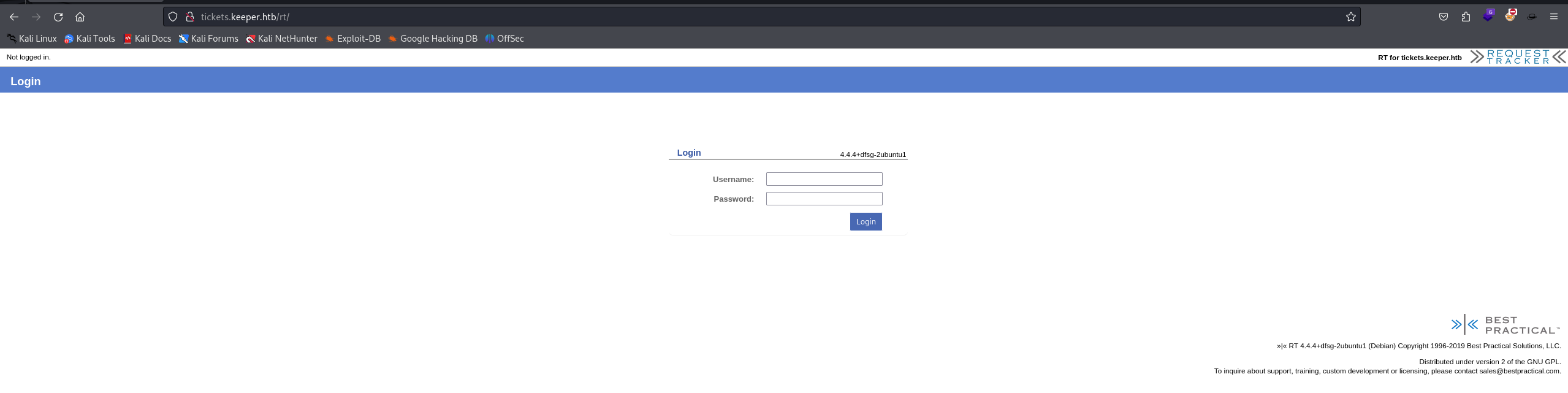Open the Kali Docs bookmark
Screen dimensions: 1568x393
[147, 39]
